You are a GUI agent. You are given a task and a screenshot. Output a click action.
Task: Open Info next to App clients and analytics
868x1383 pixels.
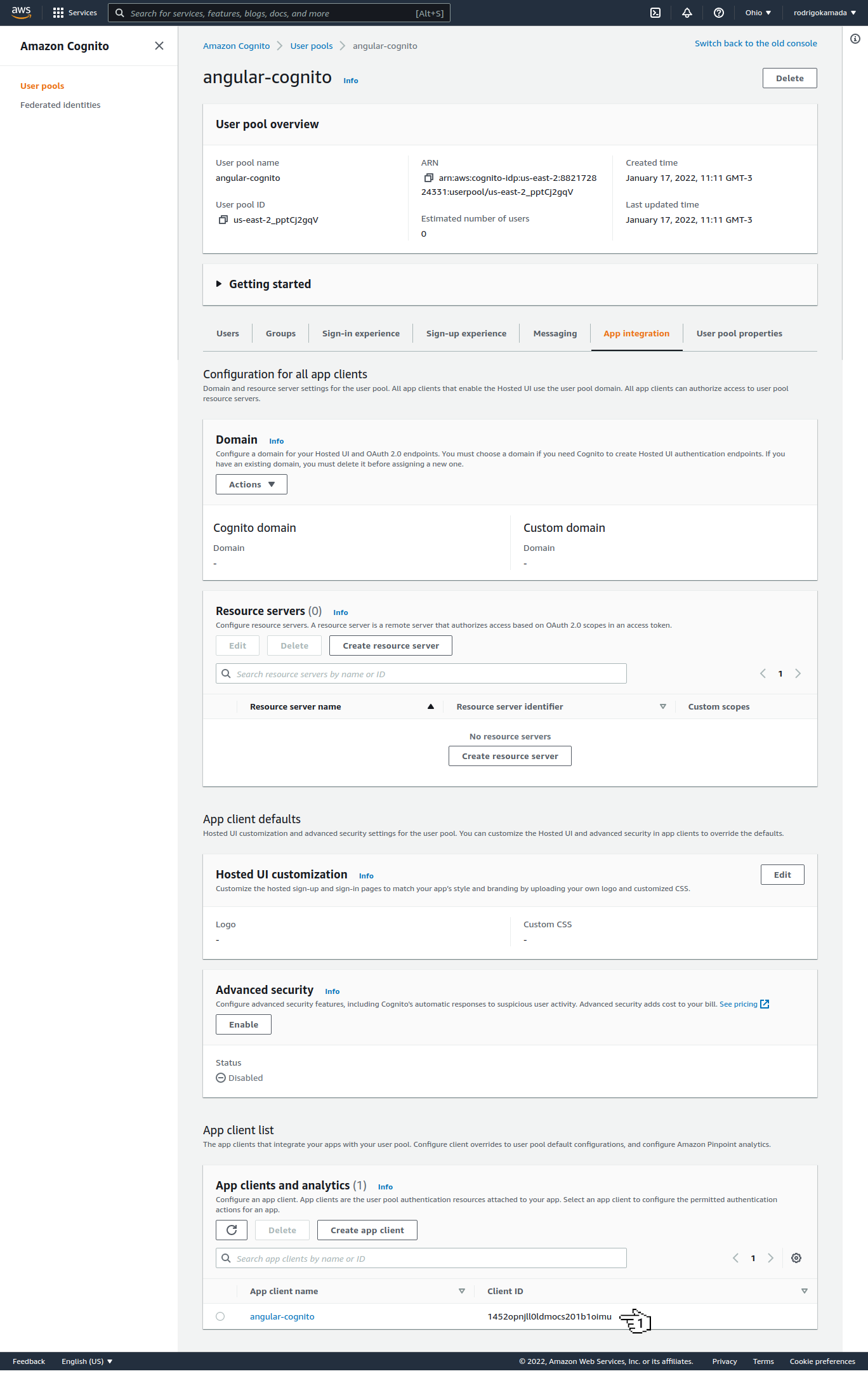point(385,1187)
